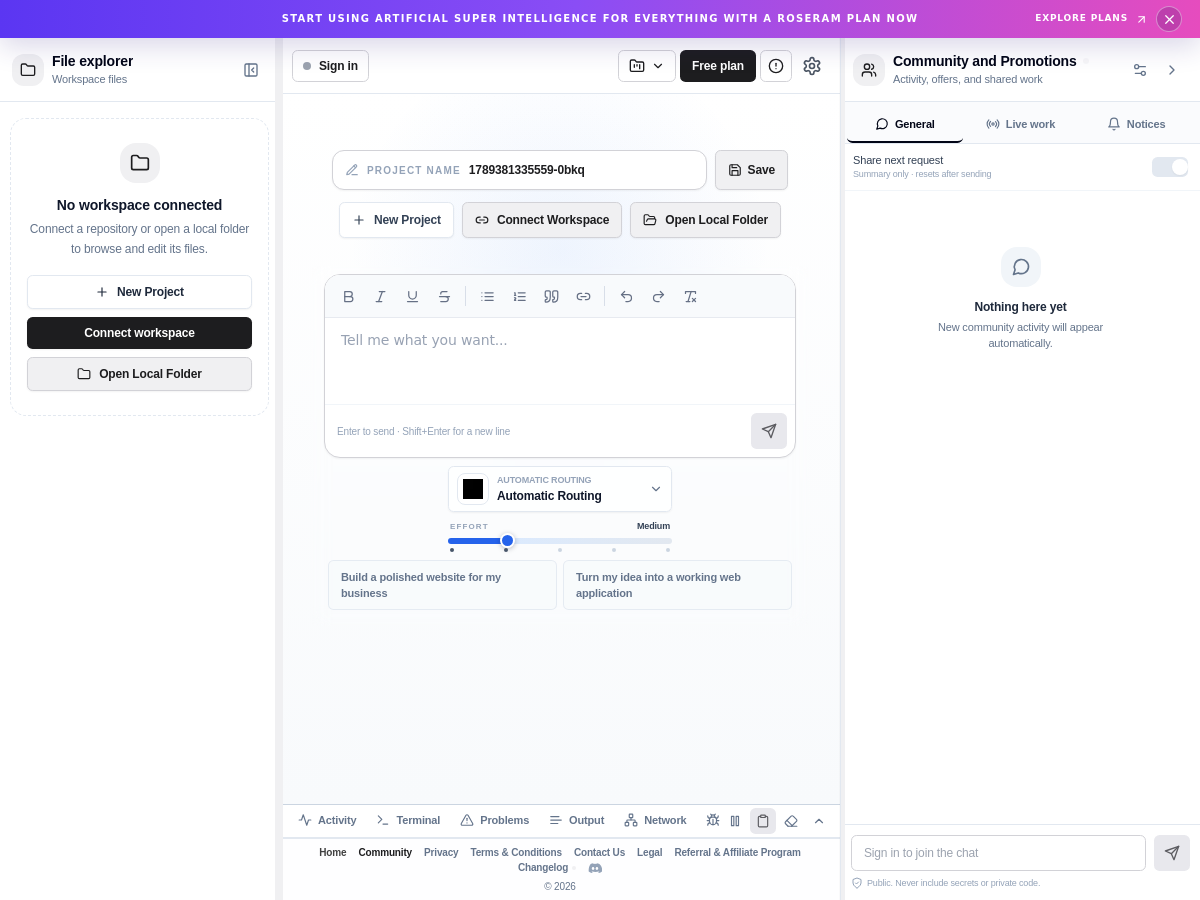Switch to the Notices tab
1200x900 pixels.
(x=1137, y=124)
